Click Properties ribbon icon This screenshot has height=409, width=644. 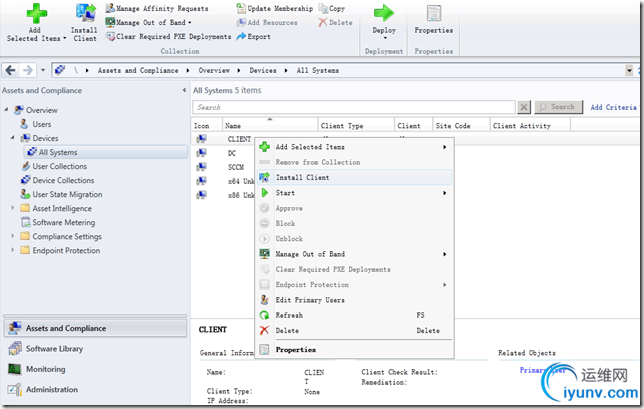(434, 14)
